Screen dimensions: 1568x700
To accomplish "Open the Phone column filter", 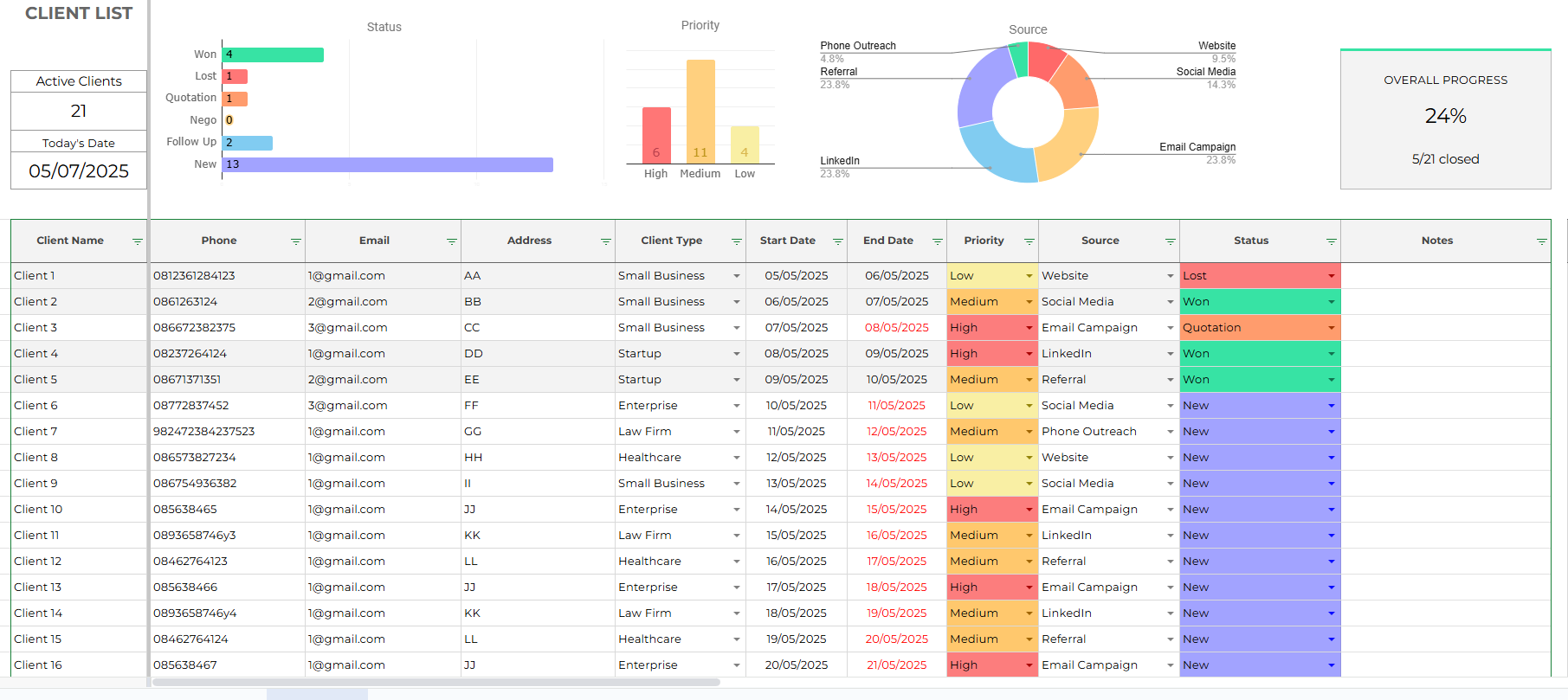I will tap(295, 241).
